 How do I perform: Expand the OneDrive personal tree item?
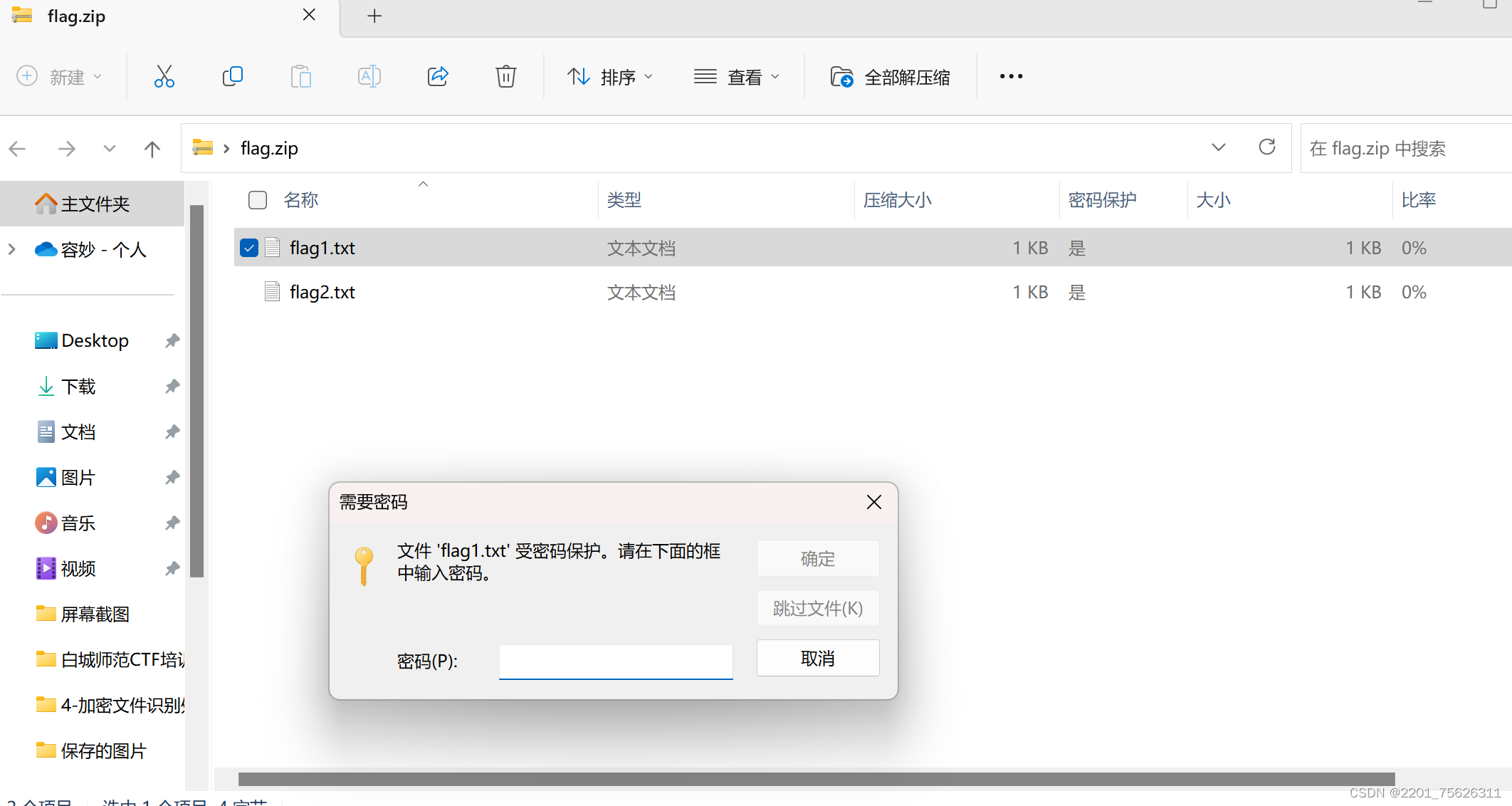pos(12,249)
